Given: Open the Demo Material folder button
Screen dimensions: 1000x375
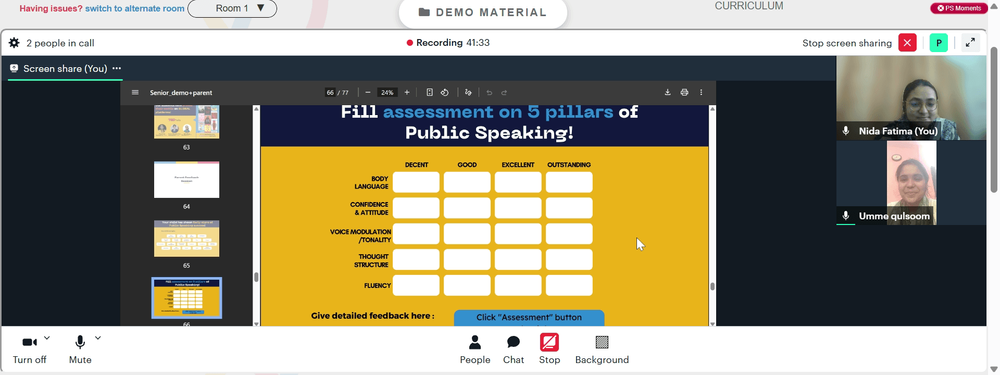Looking at the screenshot, I should (483, 12).
